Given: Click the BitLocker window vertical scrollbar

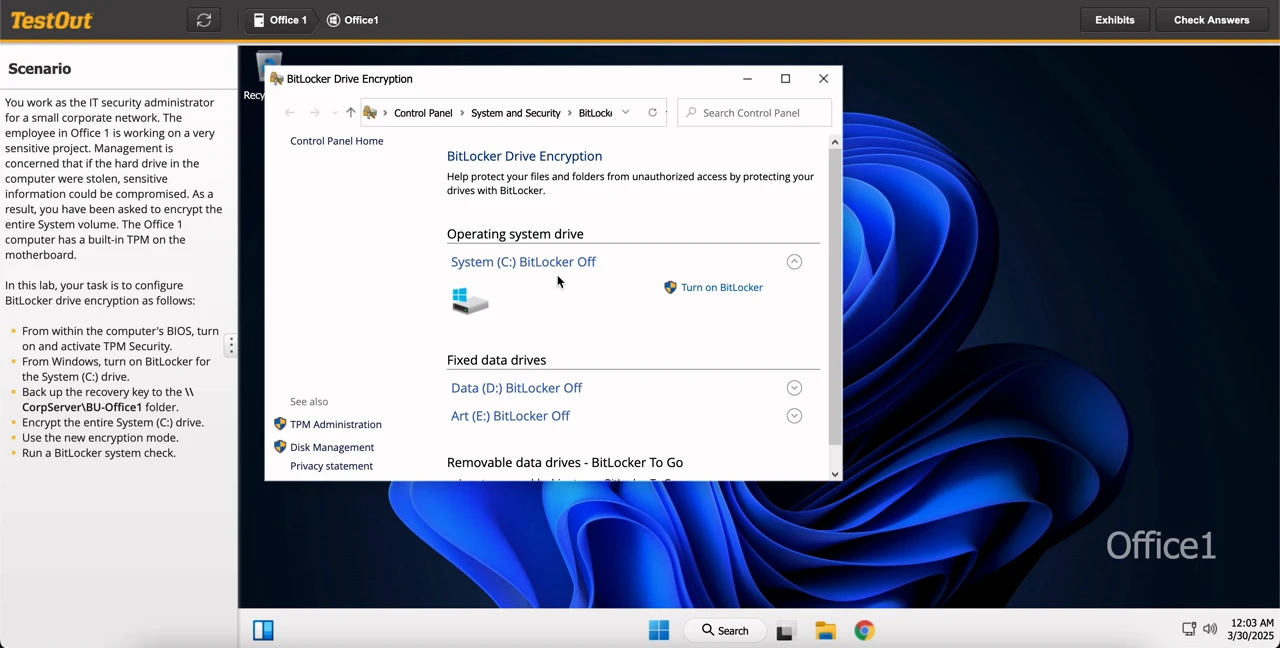Looking at the screenshot, I should tap(835, 296).
